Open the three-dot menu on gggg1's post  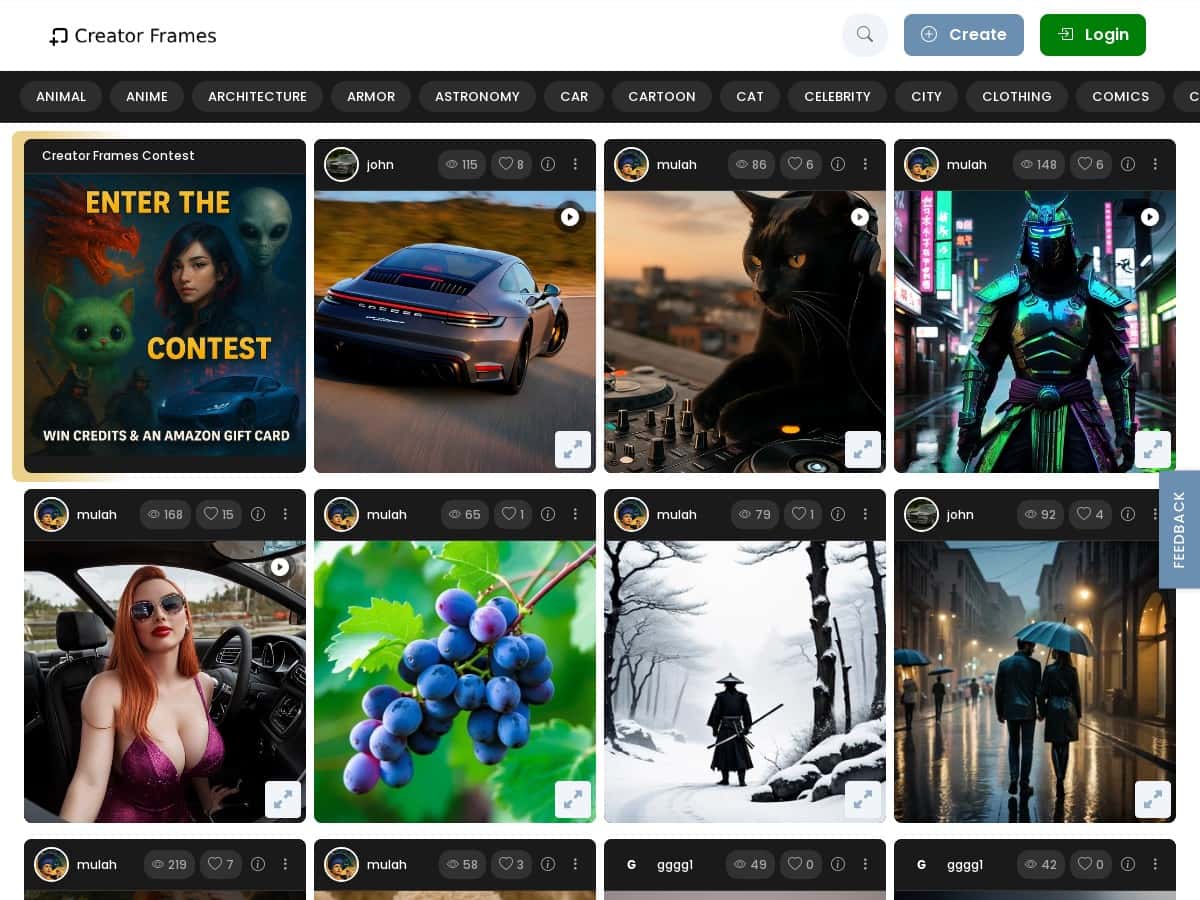(x=866, y=865)
